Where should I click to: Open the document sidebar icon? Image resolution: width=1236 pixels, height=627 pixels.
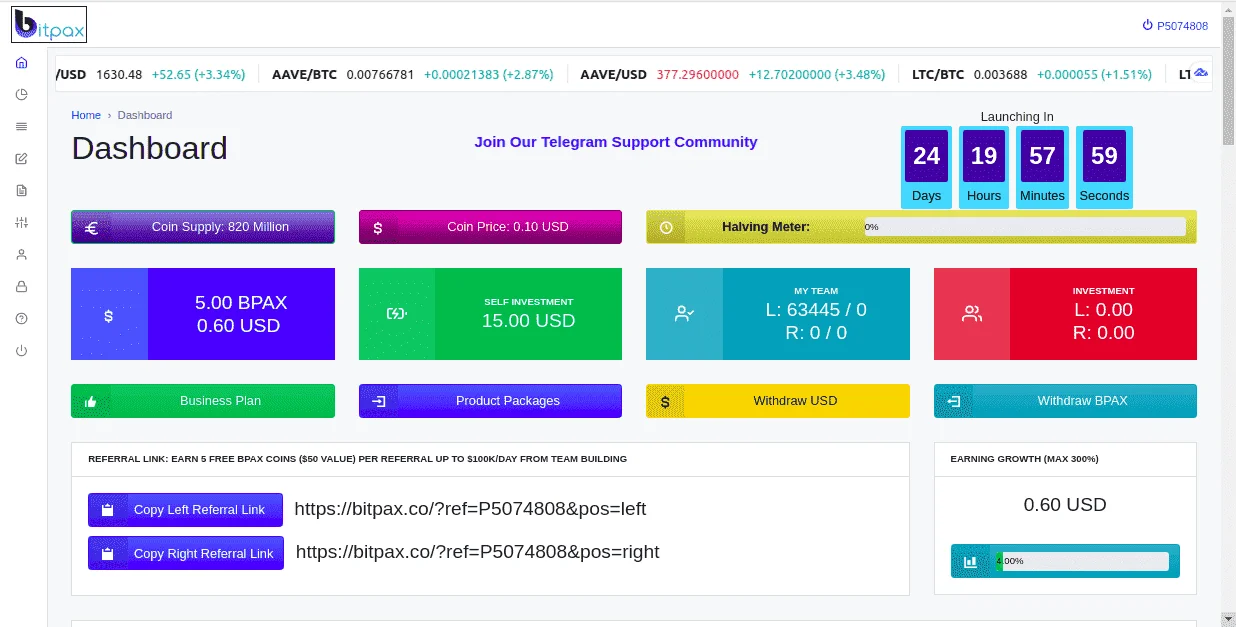[22, 191]
